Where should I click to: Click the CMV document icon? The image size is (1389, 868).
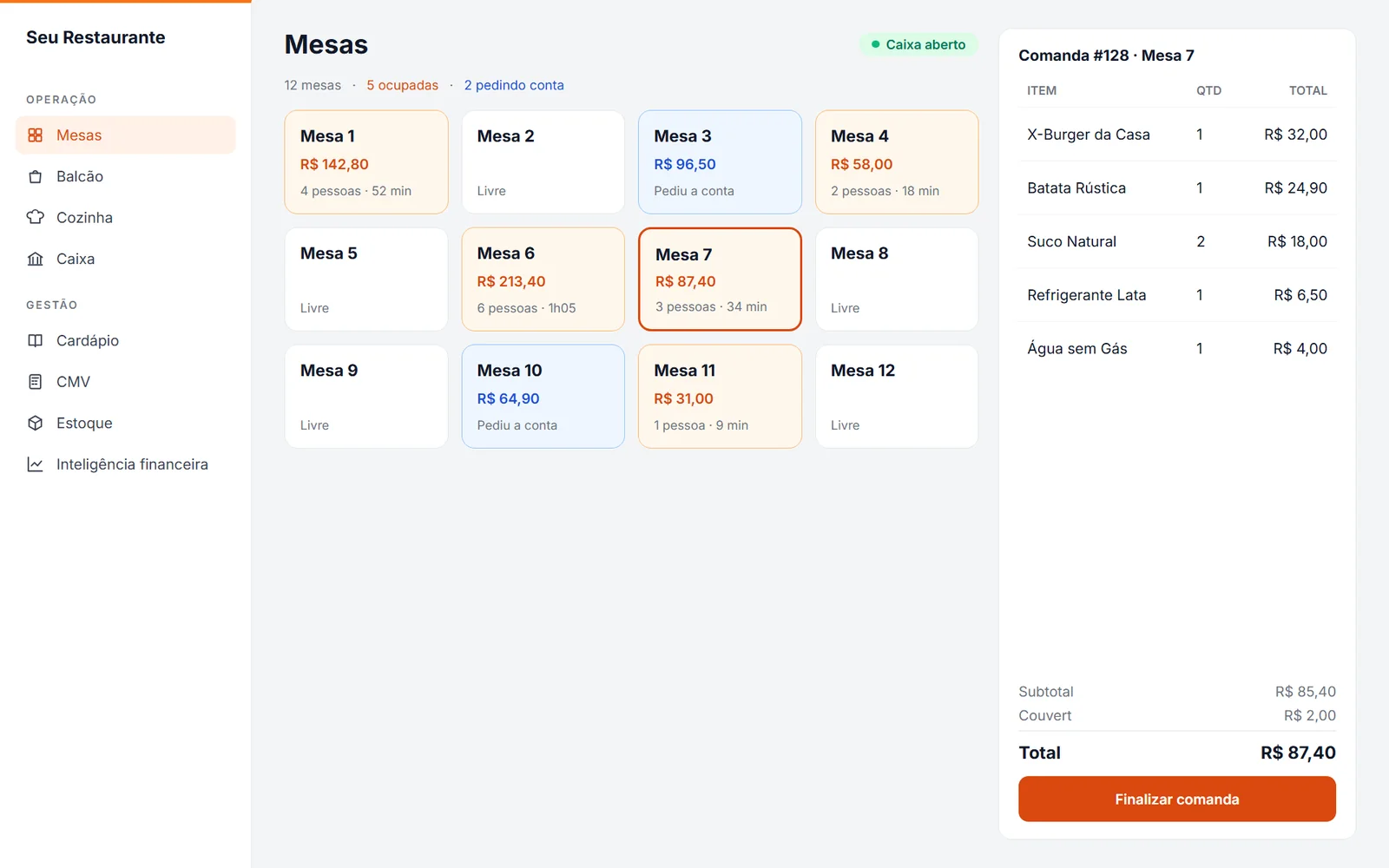(x=35, y=382)
